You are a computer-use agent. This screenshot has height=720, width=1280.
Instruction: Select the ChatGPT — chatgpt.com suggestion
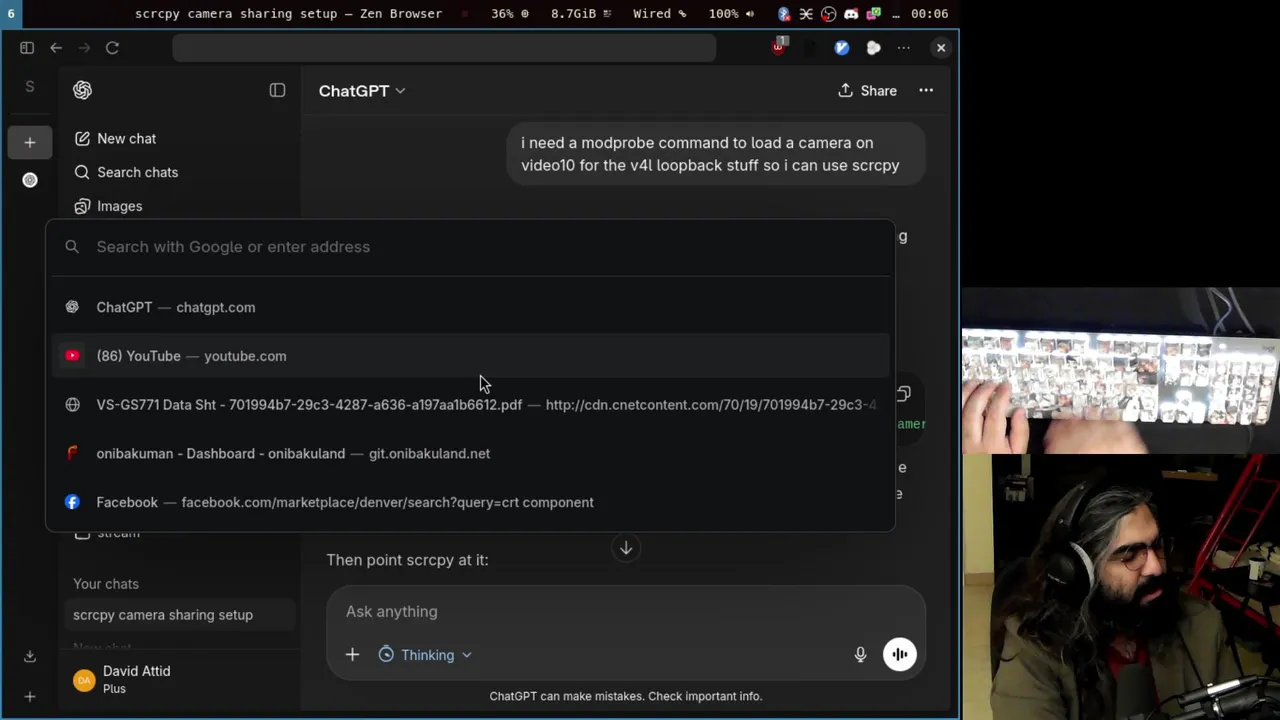click(x=470, y=307)
